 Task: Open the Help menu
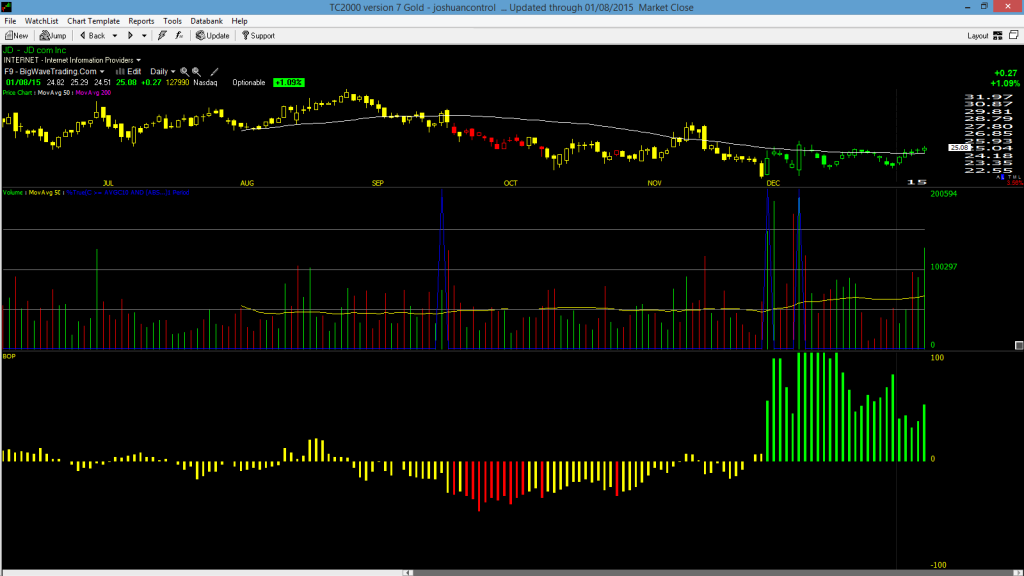(240, 21)
